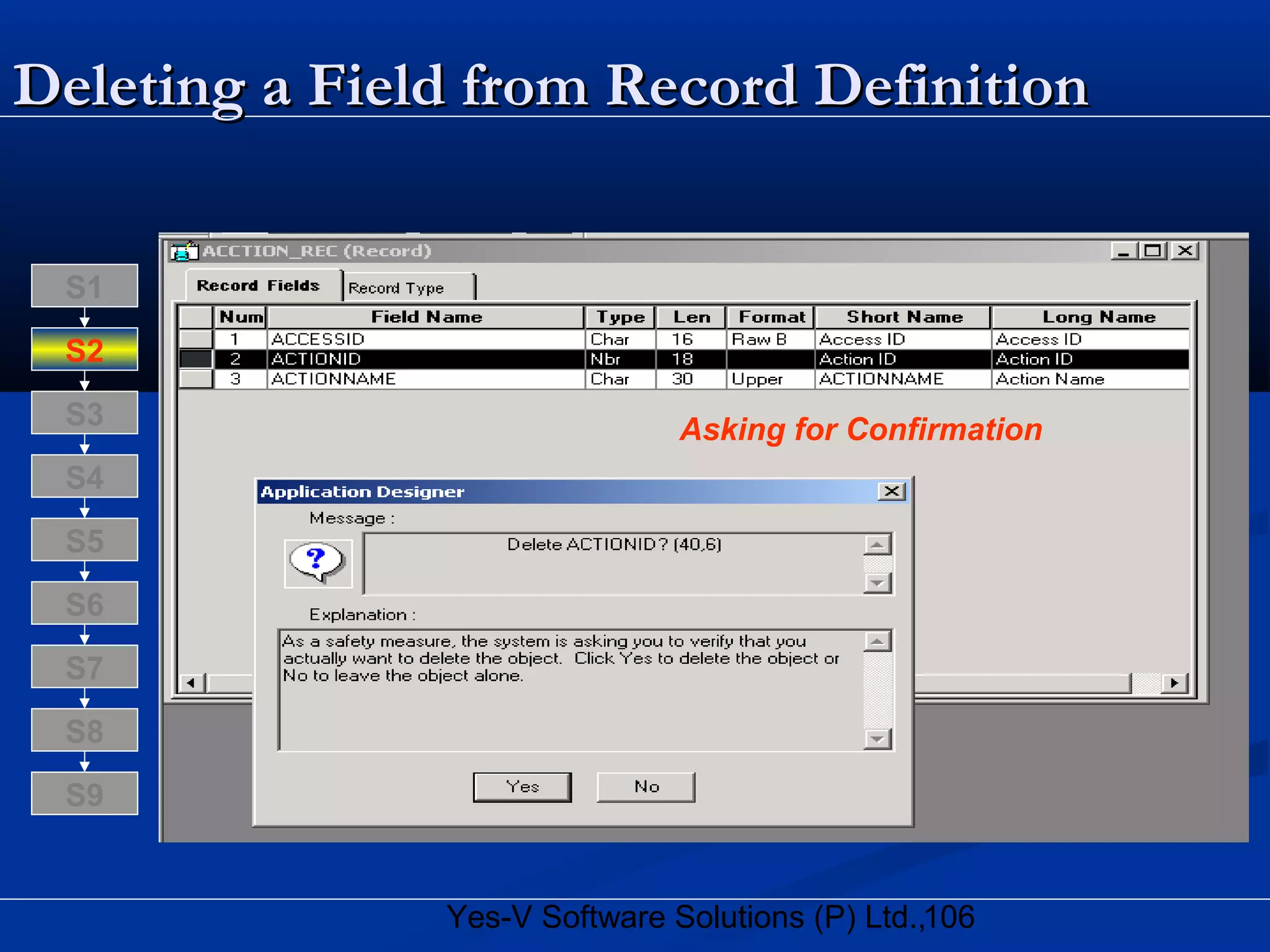Click left arrow of record horizontal scrollbar
Screen dimensions: 1270x952
pos(191,683)
